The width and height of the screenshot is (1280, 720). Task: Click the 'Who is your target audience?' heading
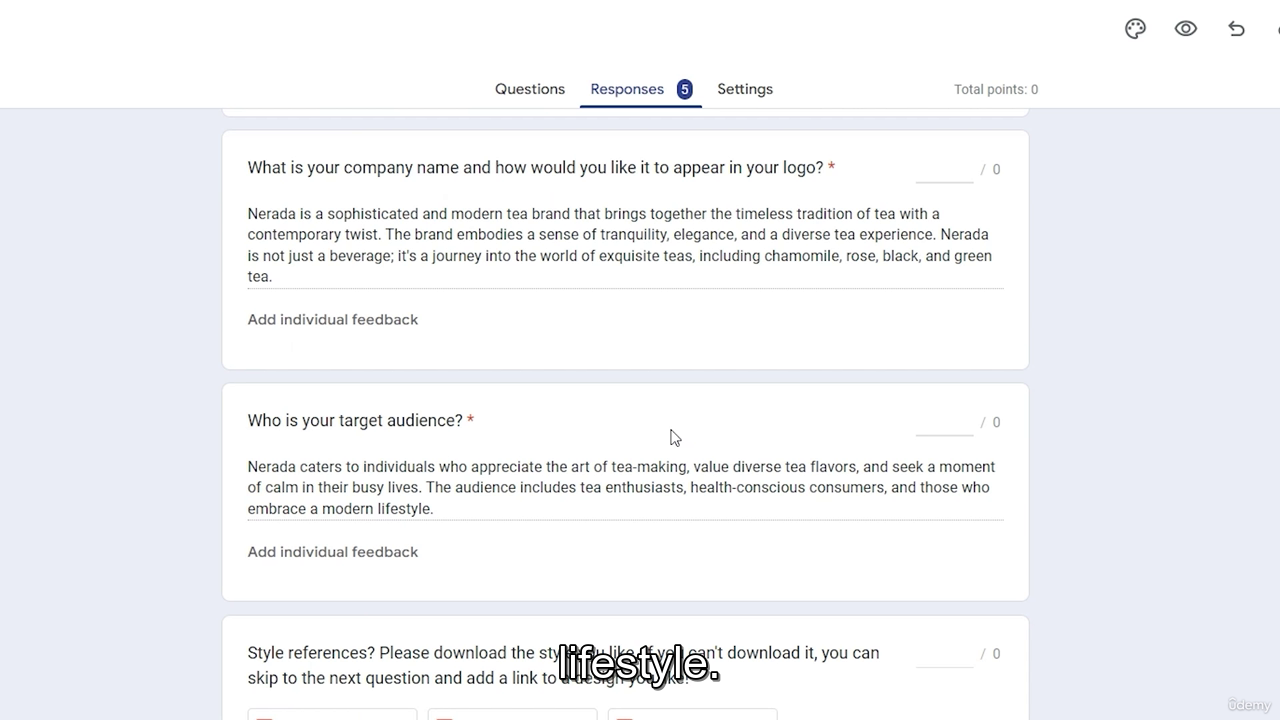[x=355, y=421]
